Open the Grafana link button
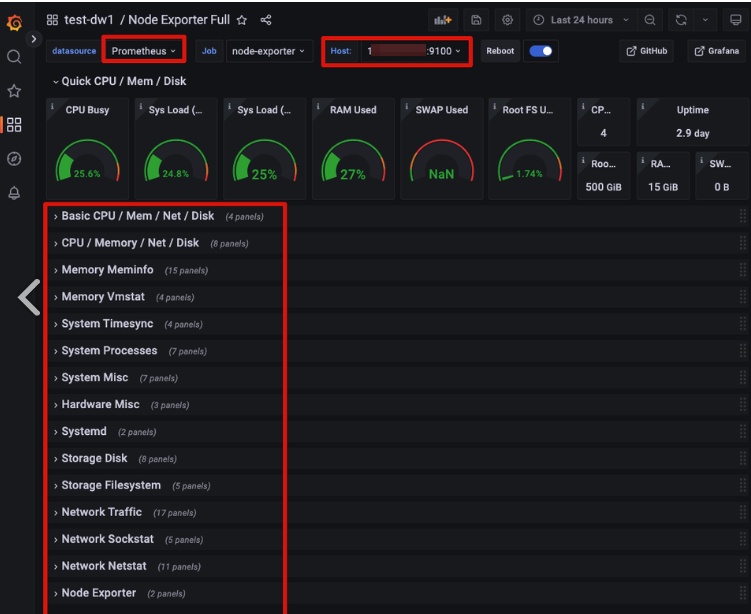Screen dimensions: 751x614 click(x=717, y=51)
